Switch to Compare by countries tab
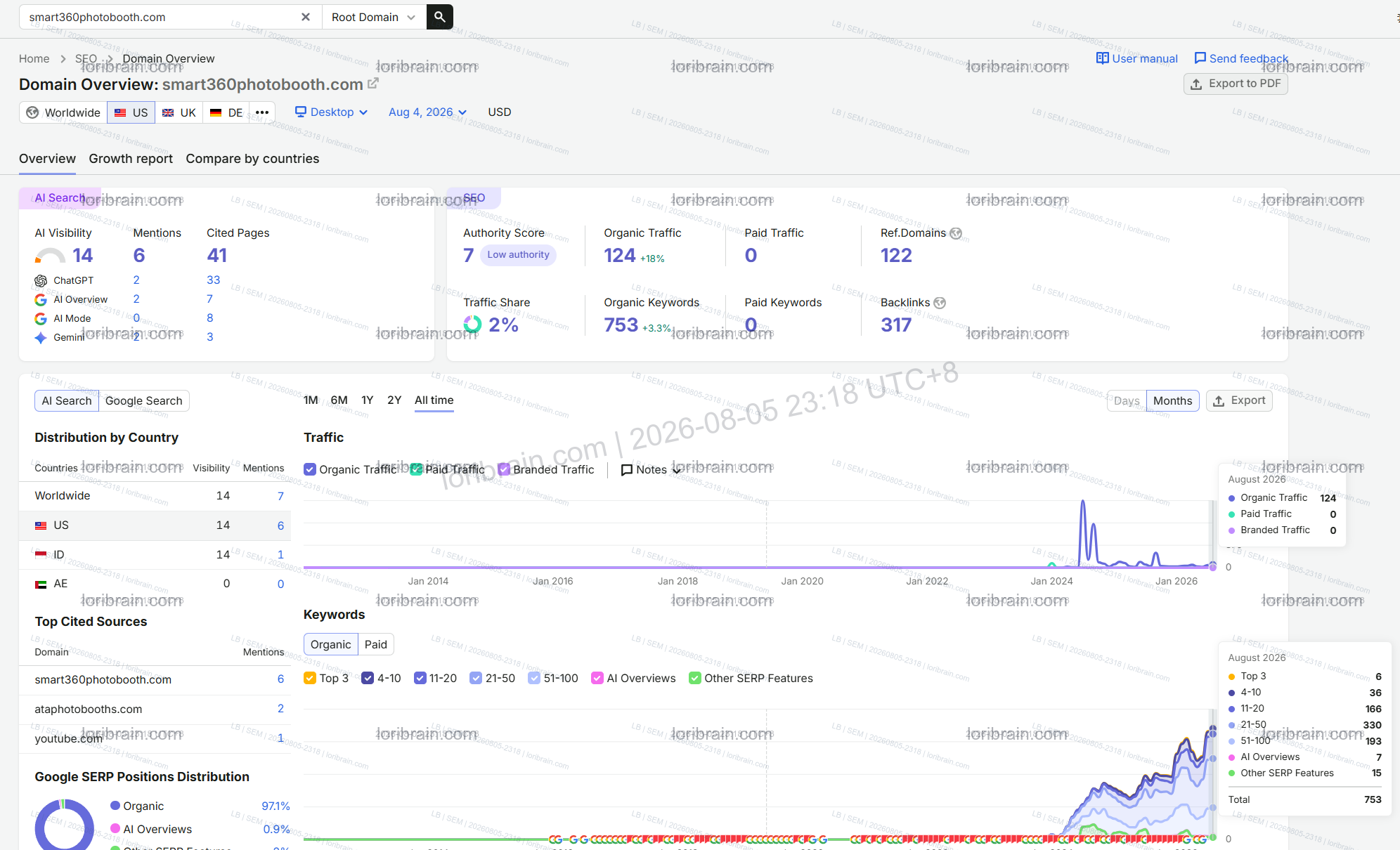The width and height of the screenshot is (1400, 850). 252,159
